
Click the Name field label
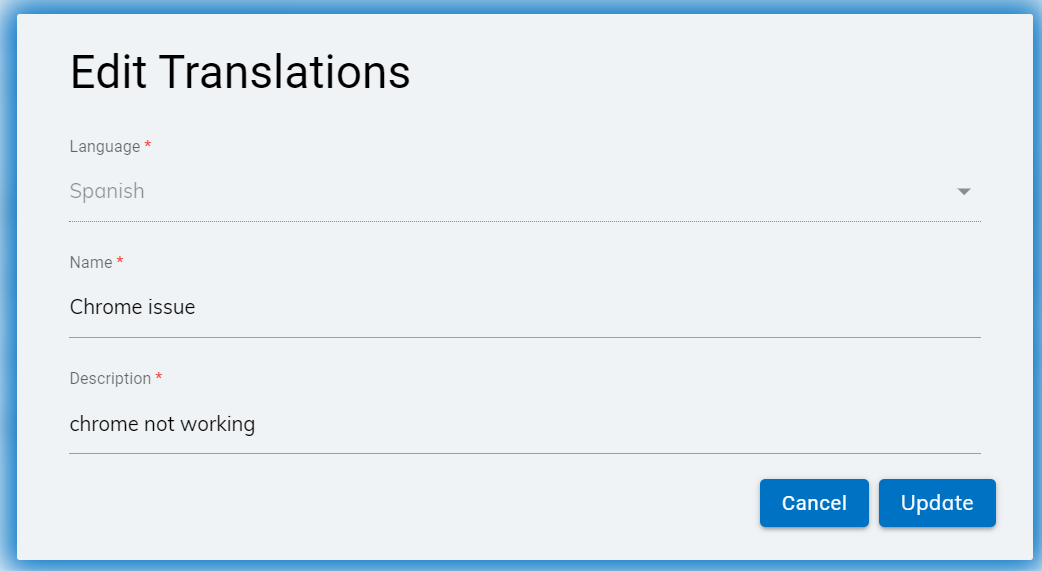coord(91,263)
